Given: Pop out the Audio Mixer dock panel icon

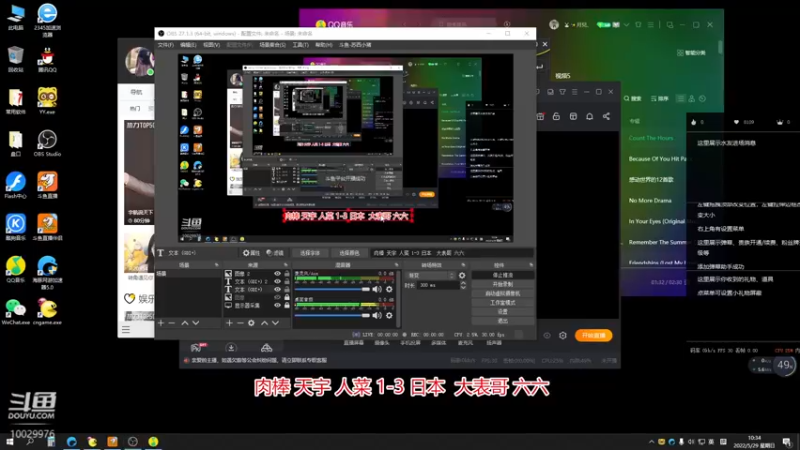Looking at the screenshot, I should click(396, 265).
